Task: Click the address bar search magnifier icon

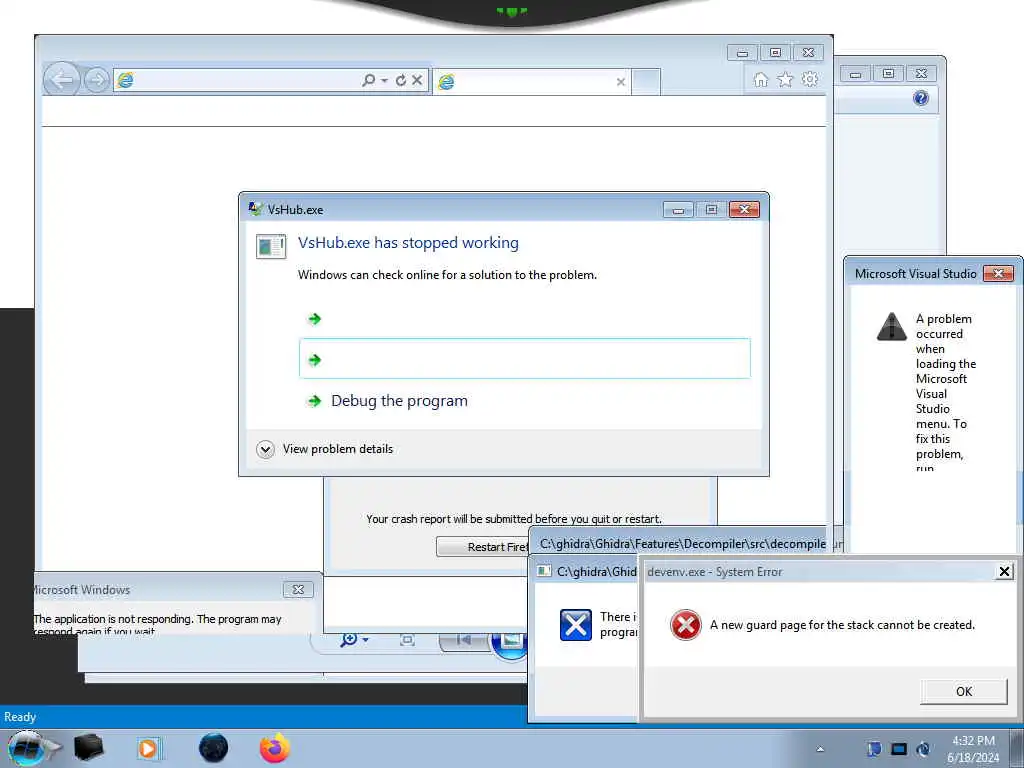Action: (x=368, y=80)
